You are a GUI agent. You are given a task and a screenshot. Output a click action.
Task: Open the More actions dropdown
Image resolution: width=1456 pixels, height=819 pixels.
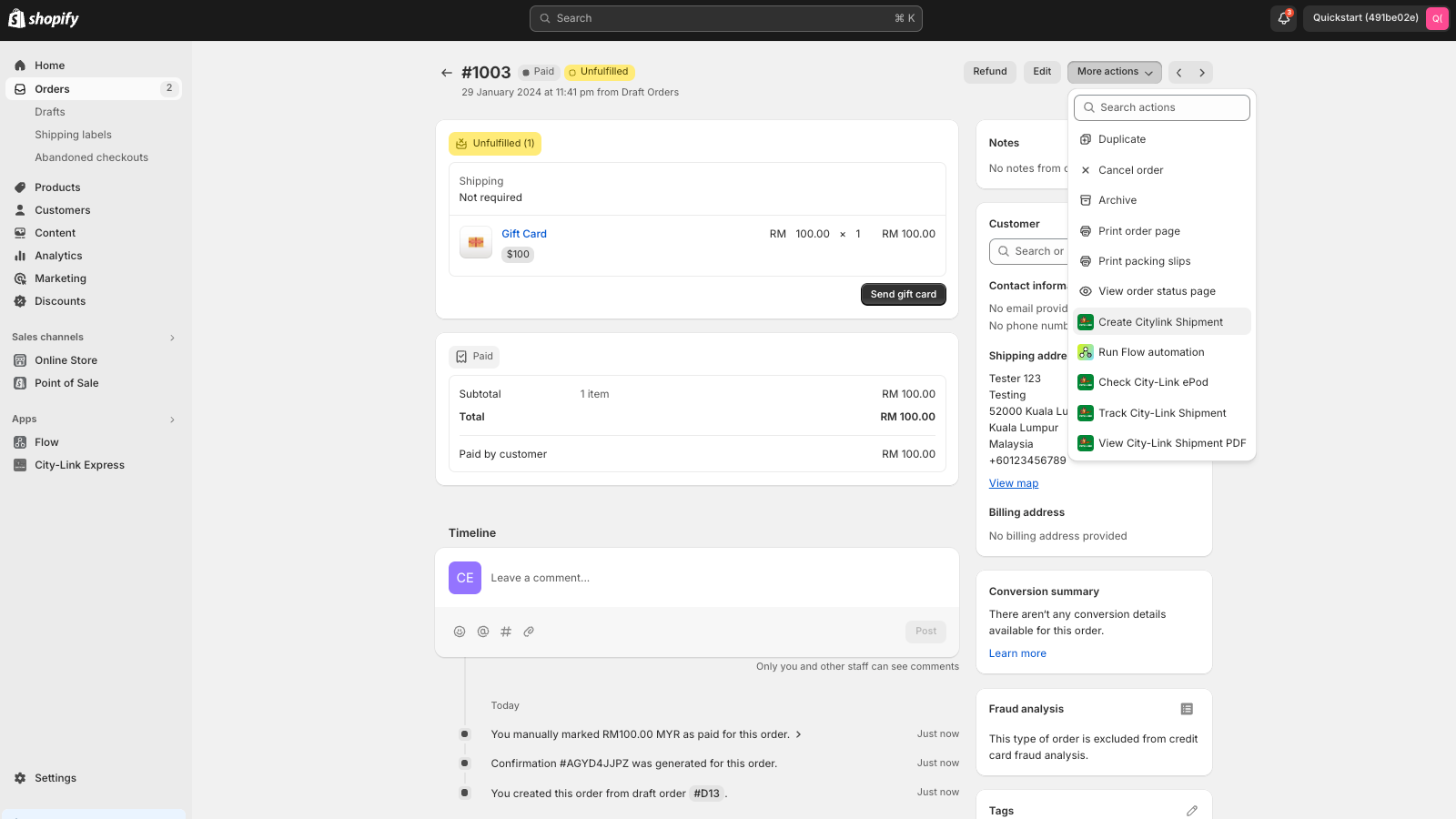pos(1115,72)
